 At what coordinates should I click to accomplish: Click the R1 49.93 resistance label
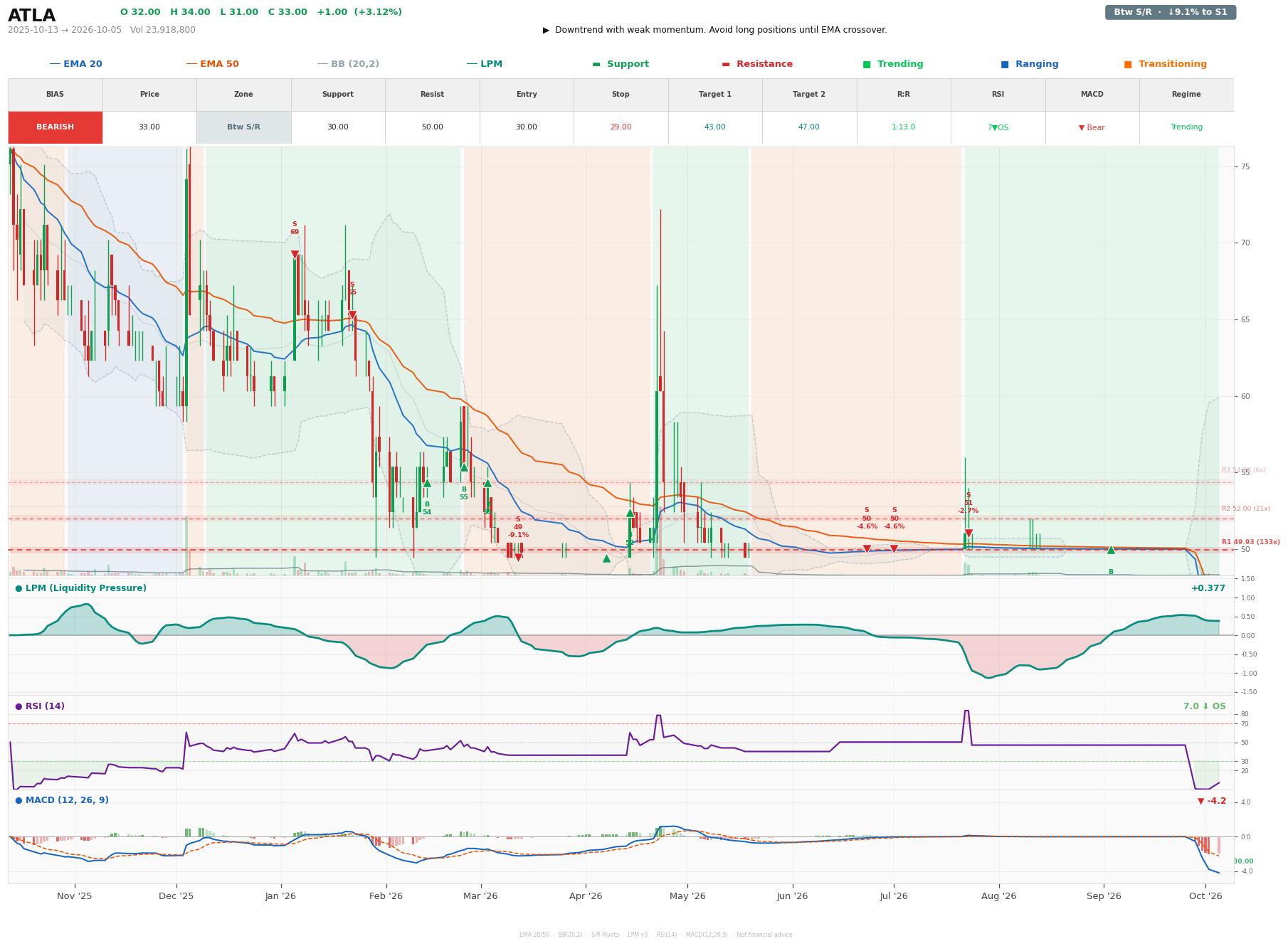(1250, 542)
